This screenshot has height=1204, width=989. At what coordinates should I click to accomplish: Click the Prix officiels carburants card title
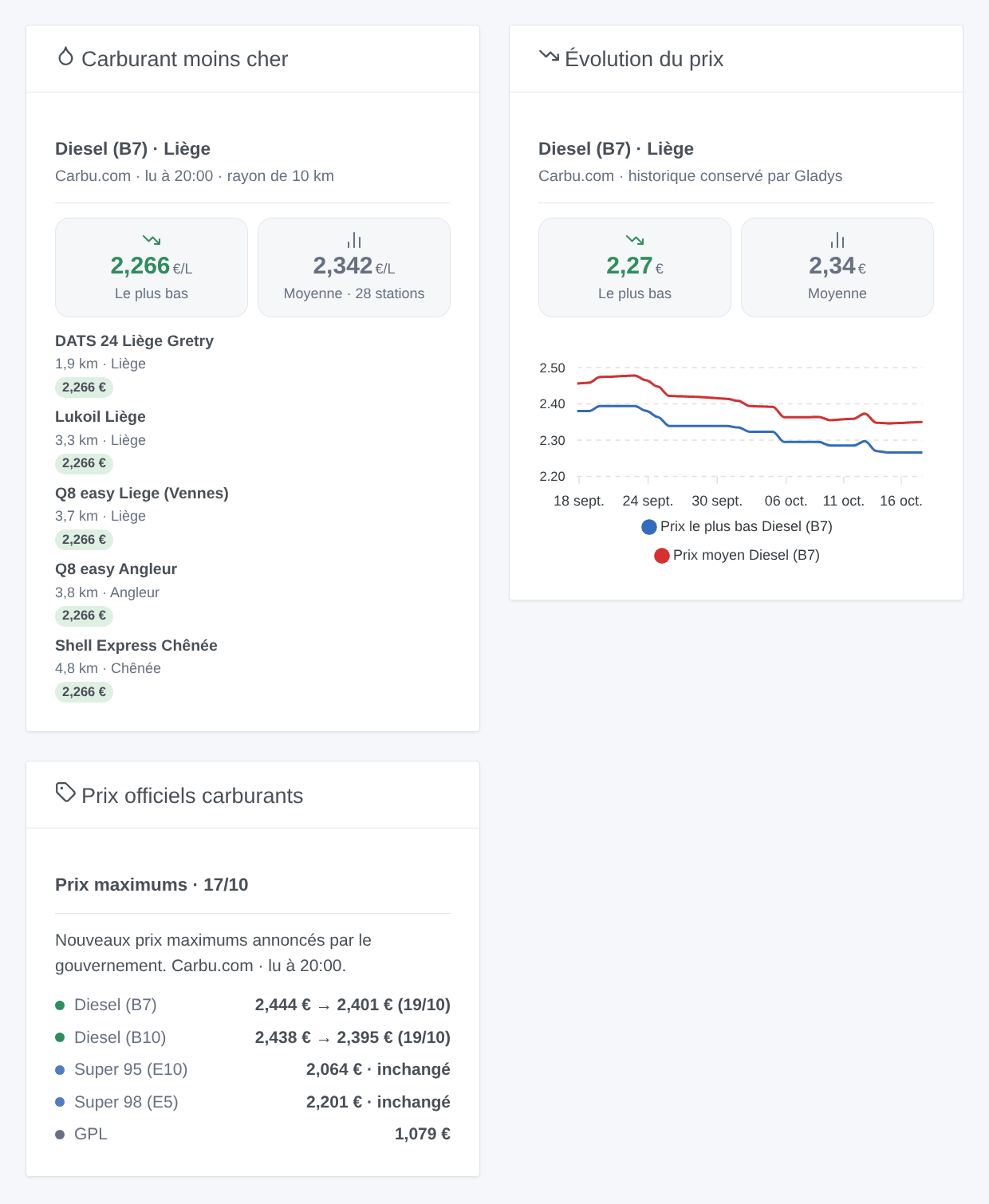click(x=192, y=796)
